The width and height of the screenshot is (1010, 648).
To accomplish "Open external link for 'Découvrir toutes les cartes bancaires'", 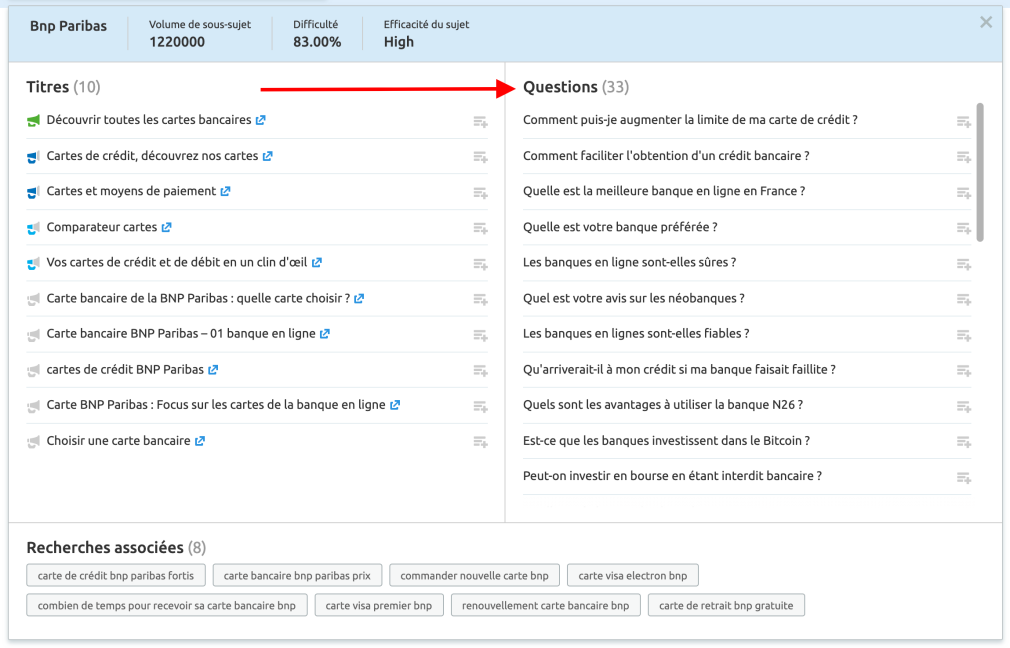I will [260, 120].
